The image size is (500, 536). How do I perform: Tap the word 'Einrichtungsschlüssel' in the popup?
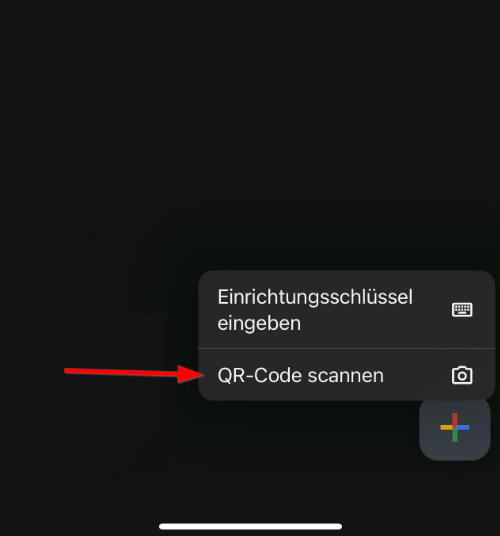click(x=315, y=297)
